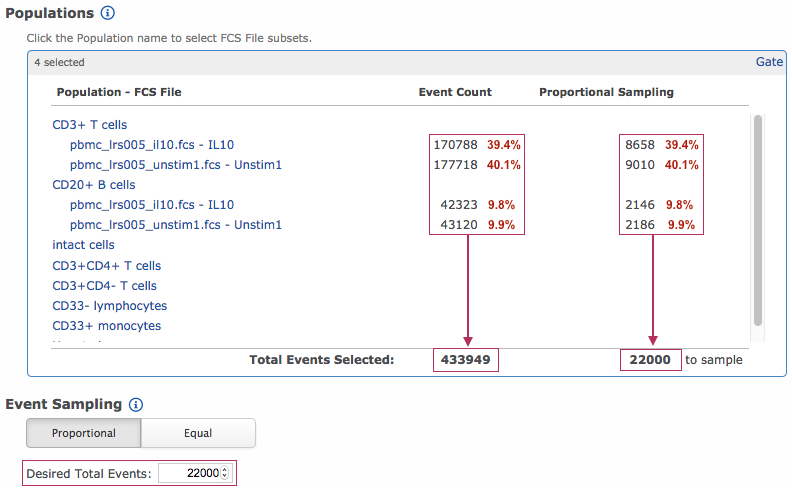
Task: Click the Desired Total Events input field
Action: click(x=188, y=473)
